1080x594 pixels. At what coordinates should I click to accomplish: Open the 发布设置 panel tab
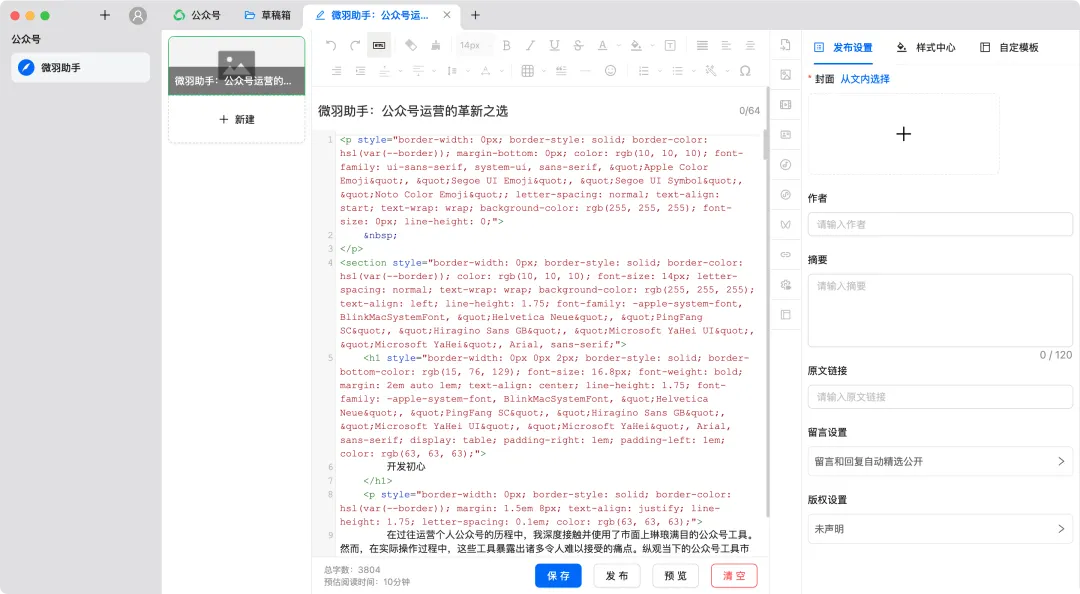843,48
